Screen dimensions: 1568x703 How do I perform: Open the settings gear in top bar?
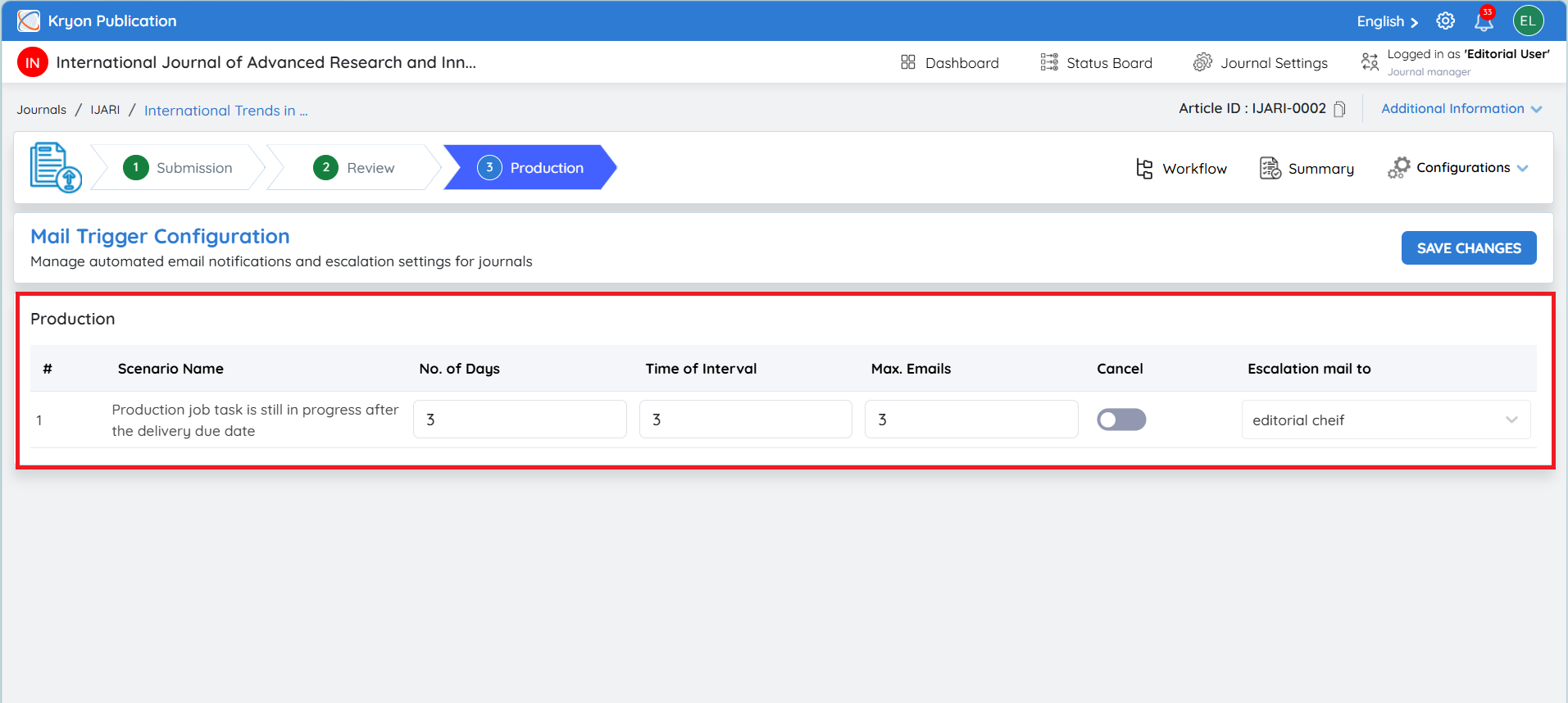tap(1446, 21)
